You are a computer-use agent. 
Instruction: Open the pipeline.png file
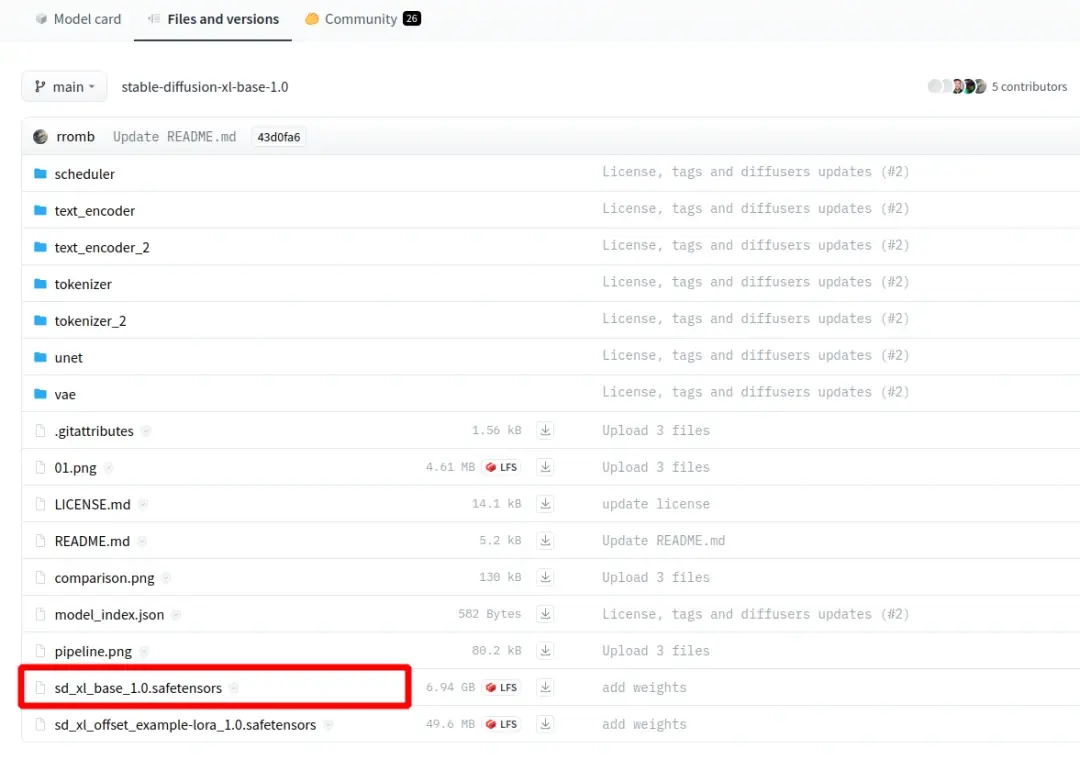[x=93, y=651]
